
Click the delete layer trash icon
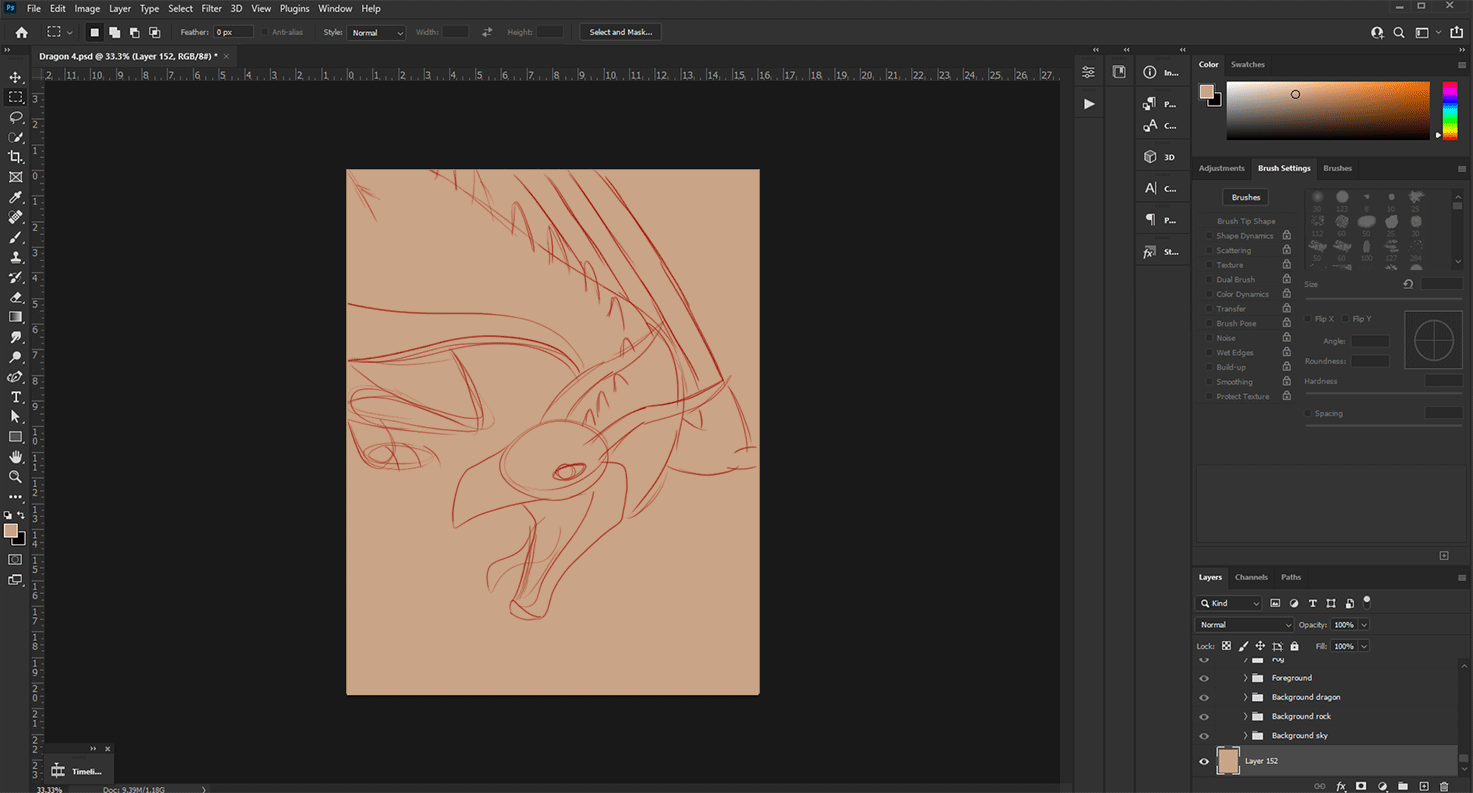(1444, 787)
